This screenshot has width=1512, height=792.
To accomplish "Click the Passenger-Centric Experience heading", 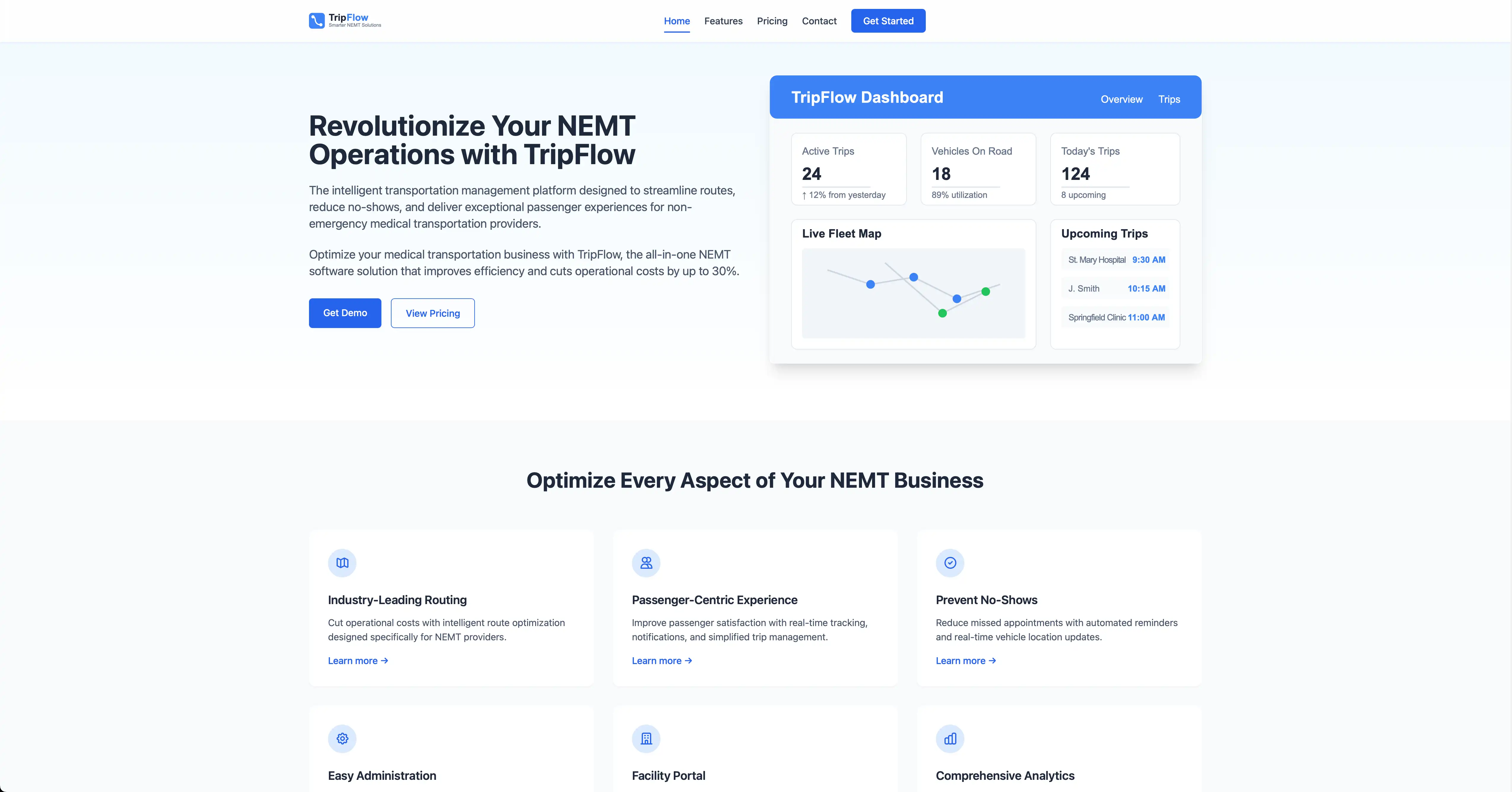I will 714,600.
